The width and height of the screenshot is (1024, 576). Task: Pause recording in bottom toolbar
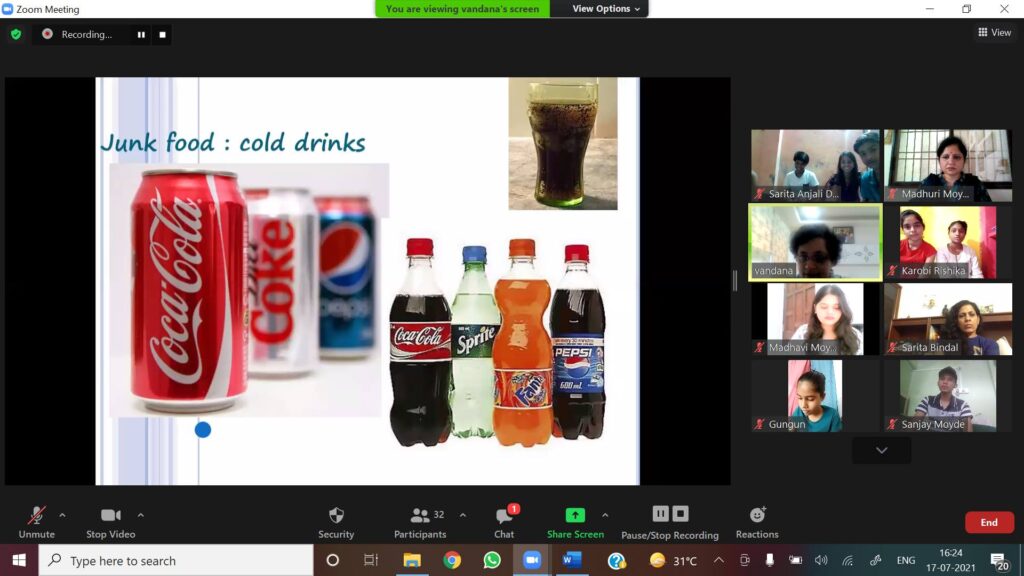click(660, 514)
